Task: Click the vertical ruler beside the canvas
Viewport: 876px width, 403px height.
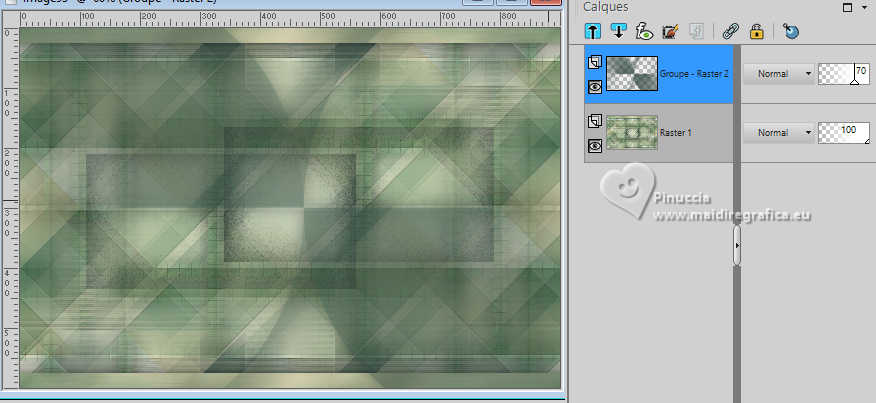Action: (x=11, y=207)
